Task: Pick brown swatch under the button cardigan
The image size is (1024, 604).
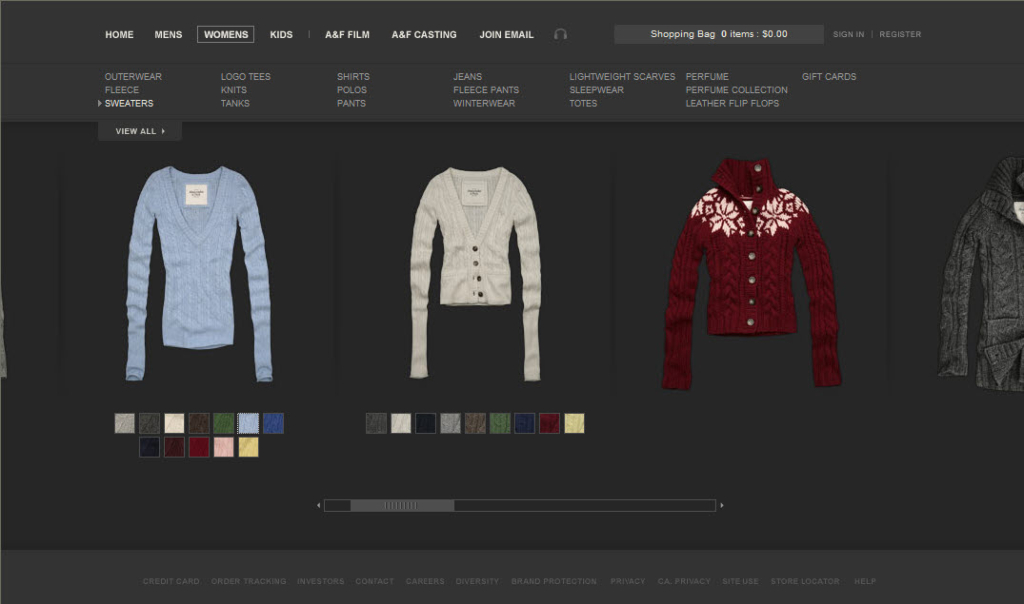Action: click(x=475, y=423)
